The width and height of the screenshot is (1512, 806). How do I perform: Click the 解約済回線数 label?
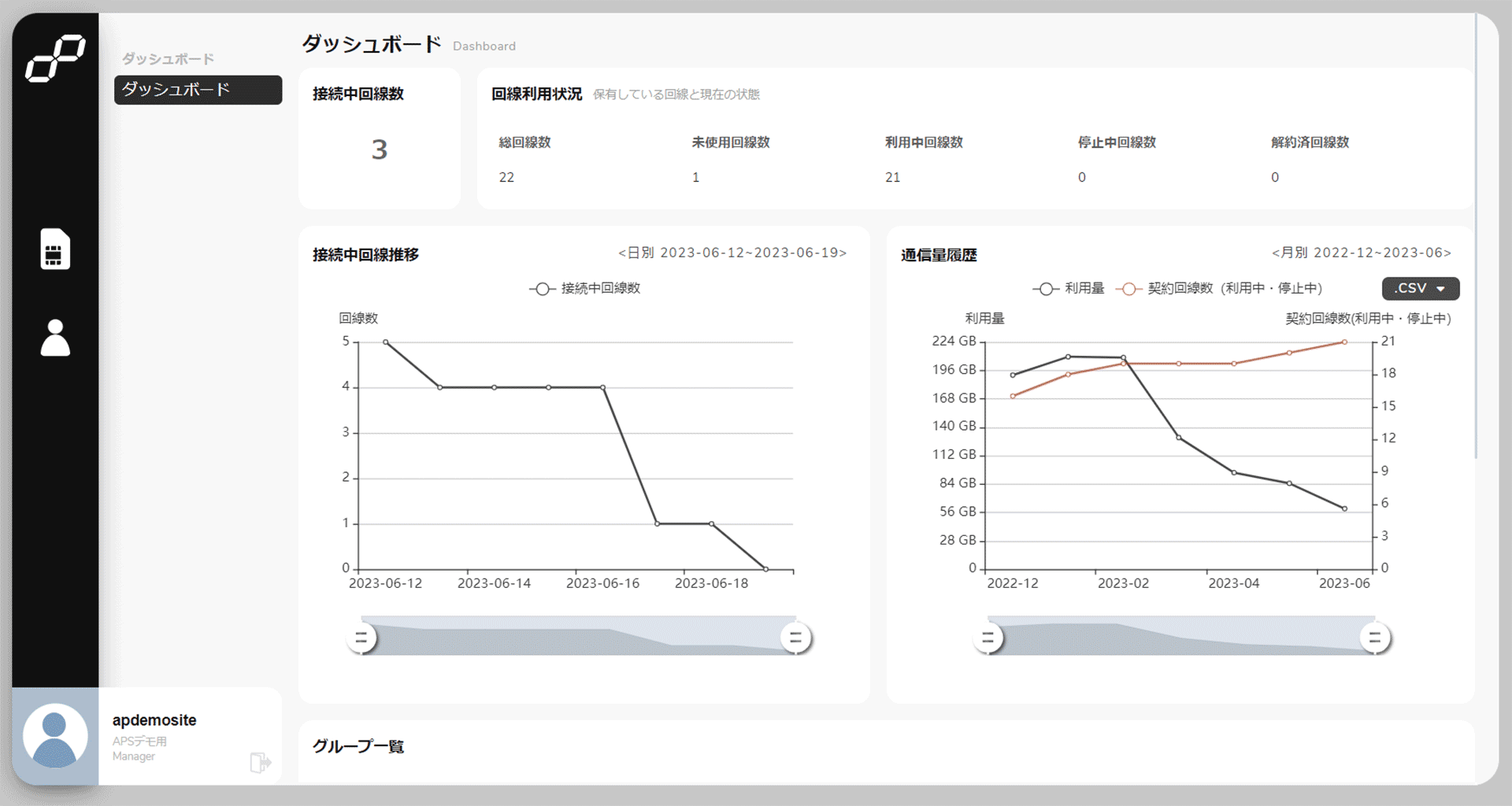point(1310,142)
